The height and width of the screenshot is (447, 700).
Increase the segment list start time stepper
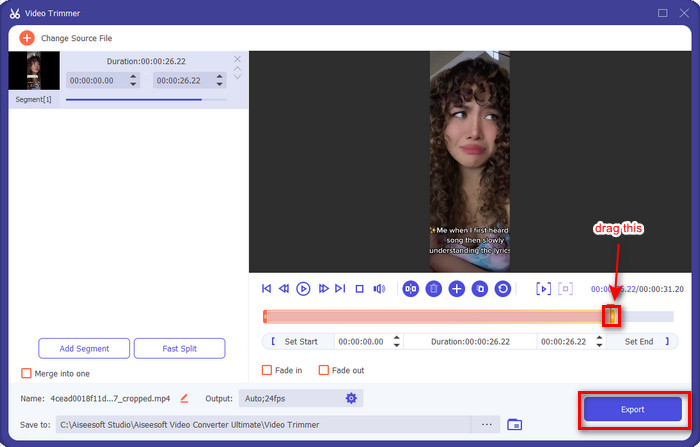tap(133, 77)
